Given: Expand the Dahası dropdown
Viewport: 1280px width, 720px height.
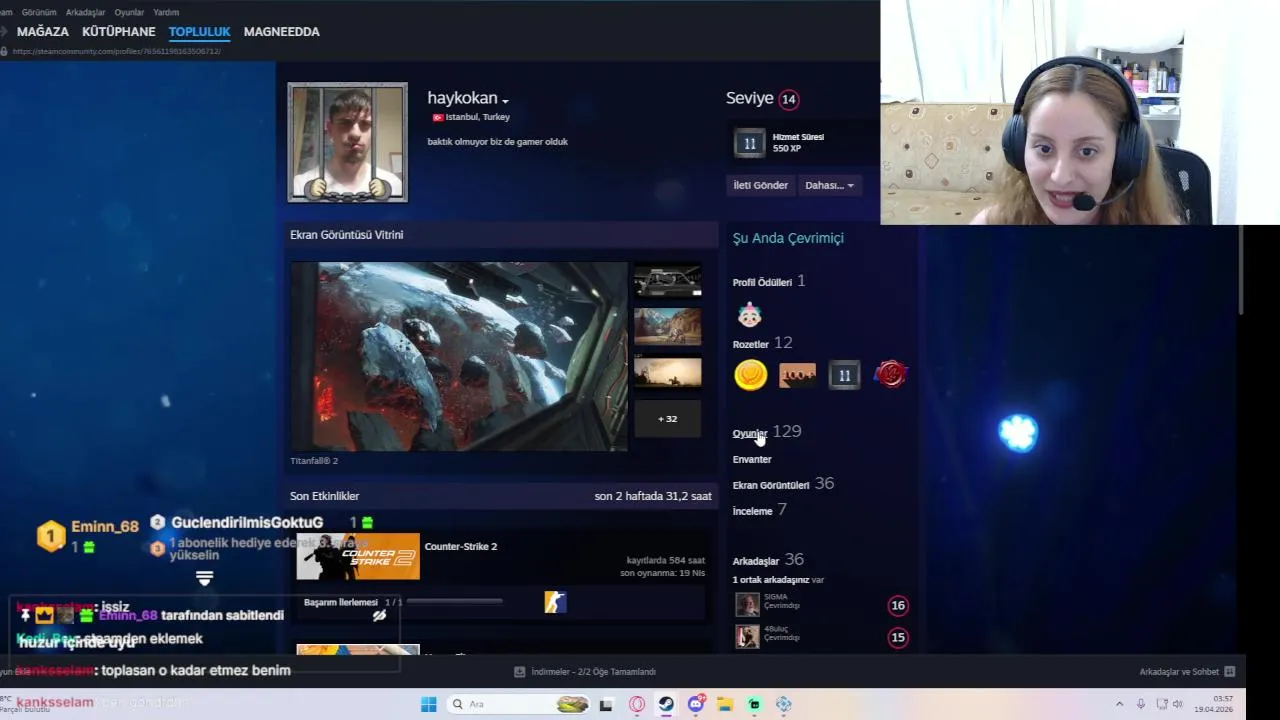Looking at the screenshot, I should (829, 185).
